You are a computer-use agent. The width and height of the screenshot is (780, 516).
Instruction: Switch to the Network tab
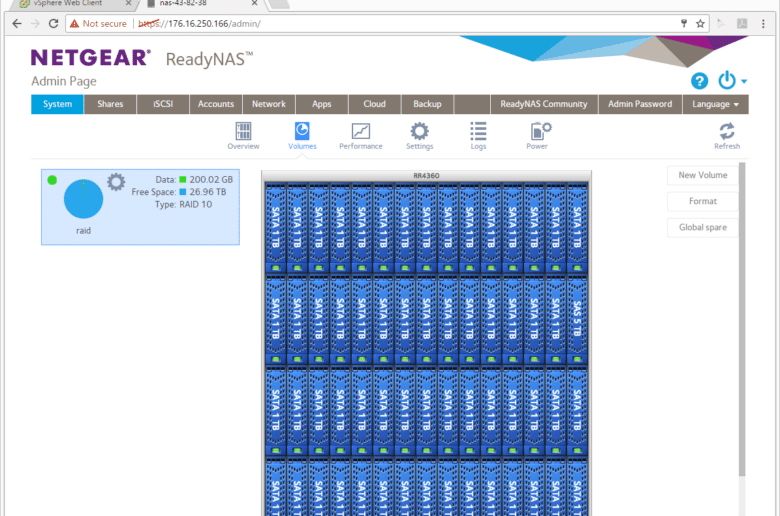[269, 104]
